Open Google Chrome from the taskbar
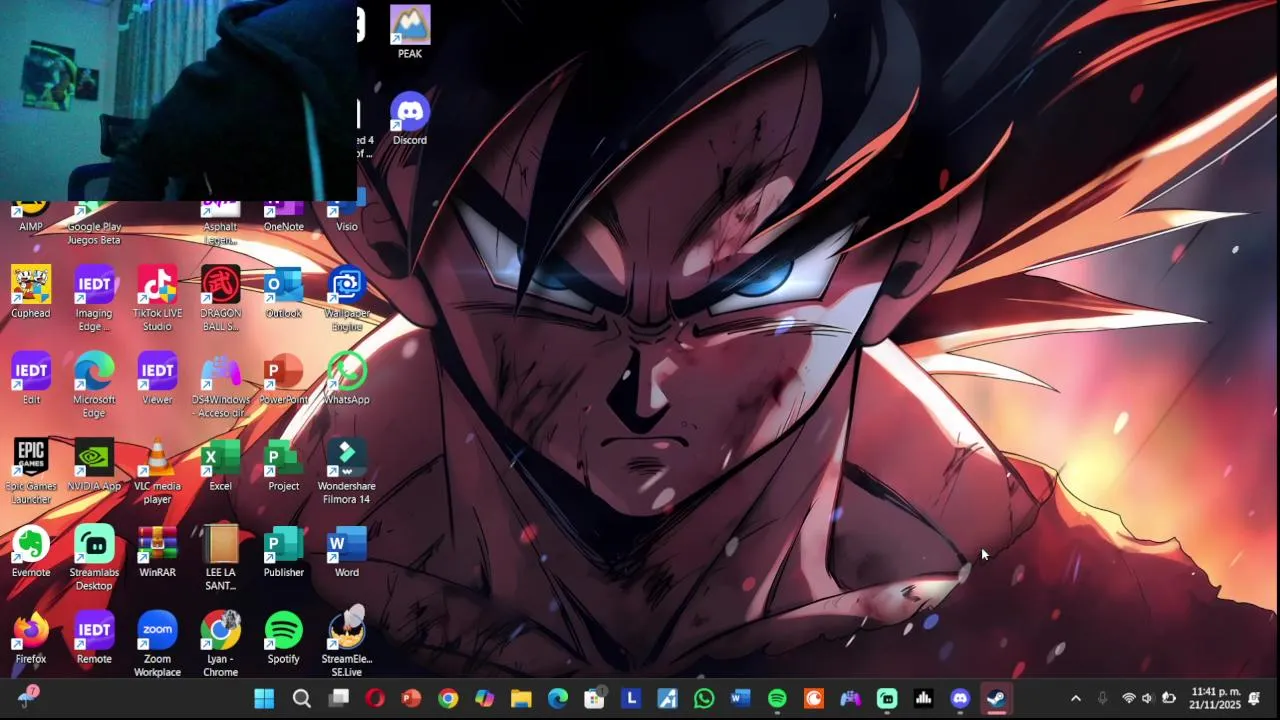This screenshot has height=720, width=1280. (448, 698)
